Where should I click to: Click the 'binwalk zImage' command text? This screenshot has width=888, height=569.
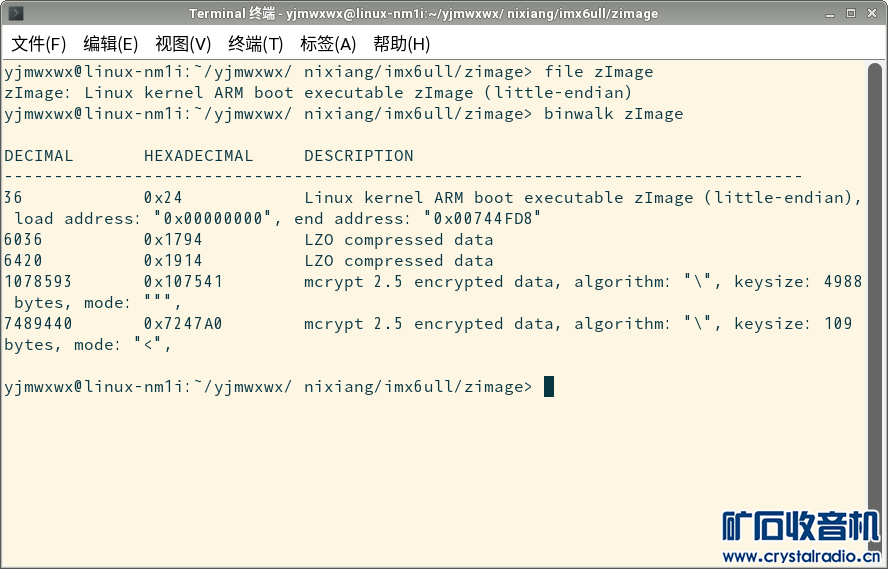pos(613,114)
